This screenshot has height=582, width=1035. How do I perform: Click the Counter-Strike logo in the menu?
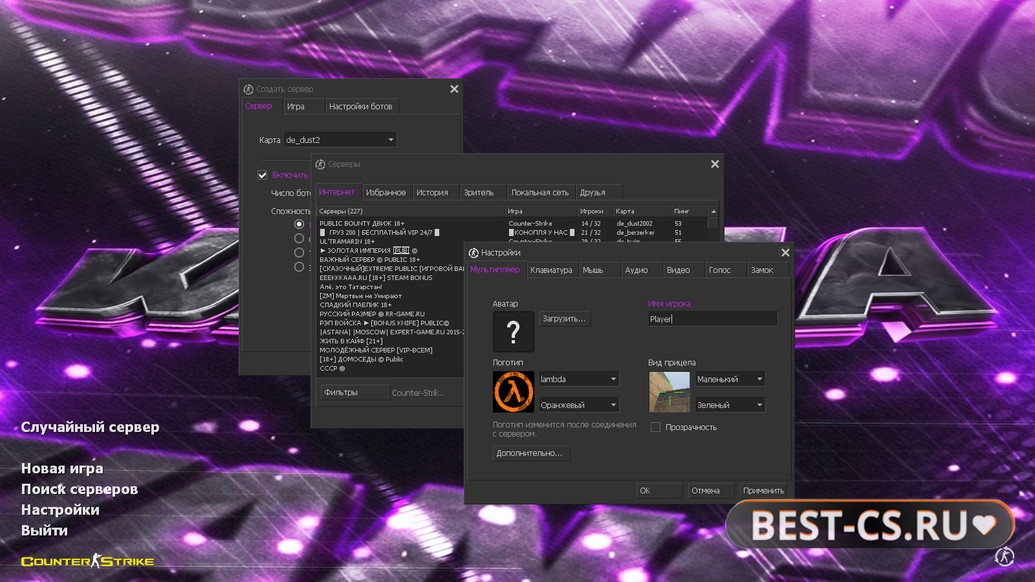coord(87,561)
